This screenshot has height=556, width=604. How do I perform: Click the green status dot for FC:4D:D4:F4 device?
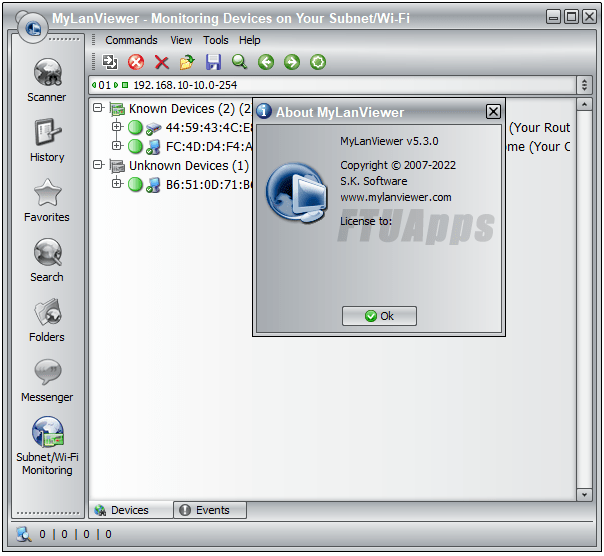135,146
